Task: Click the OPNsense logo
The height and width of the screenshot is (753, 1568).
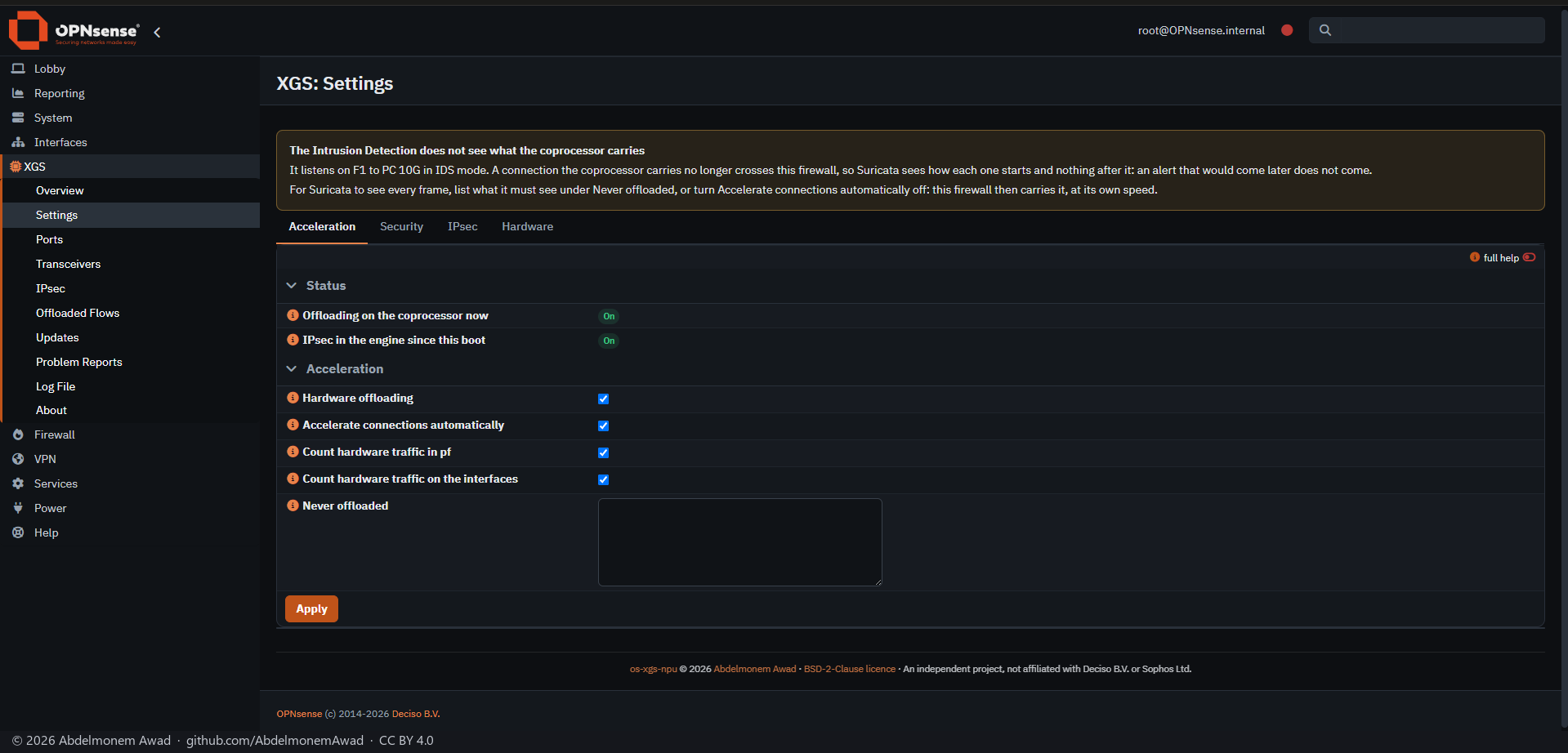Action: [x=74, y=31]
